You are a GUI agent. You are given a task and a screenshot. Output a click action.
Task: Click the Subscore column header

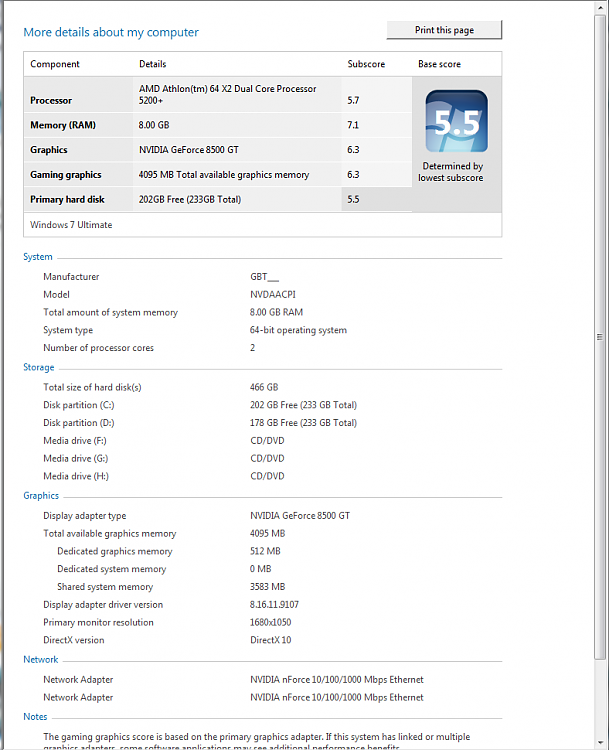pos(366,64)
